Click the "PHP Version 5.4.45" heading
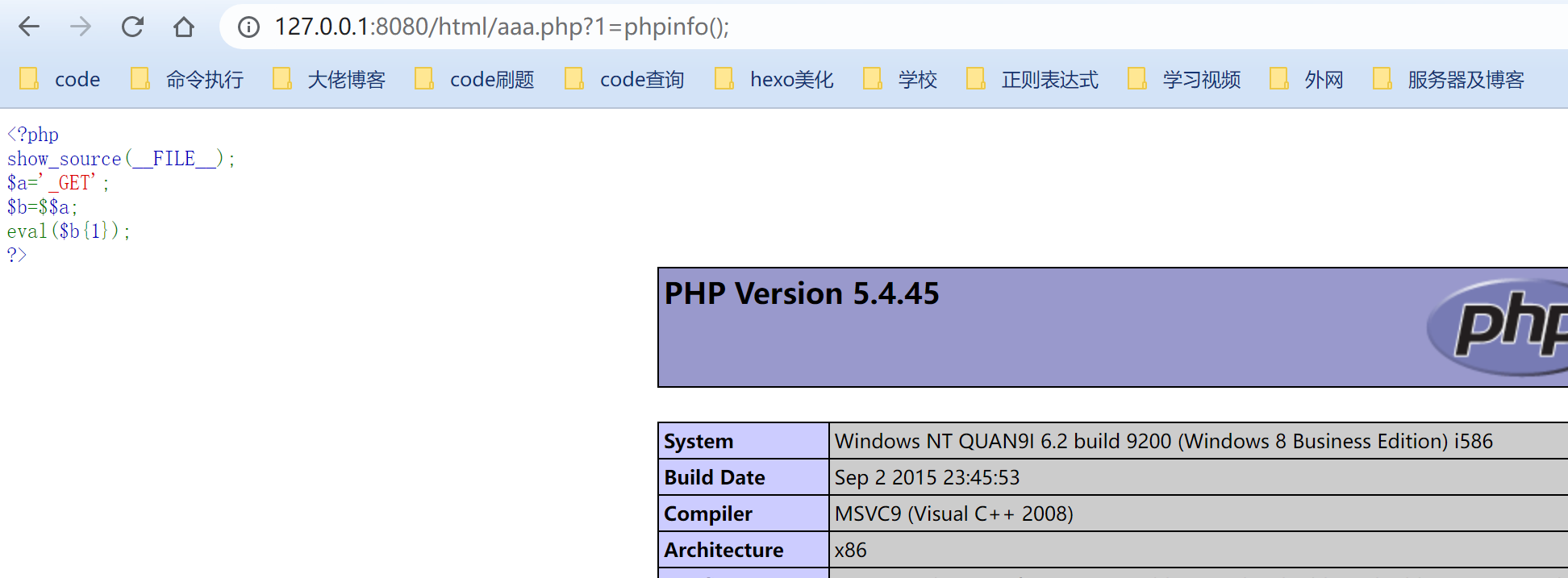The height and width of the screenshot is (578, 1568). click(x=802, y=293)
